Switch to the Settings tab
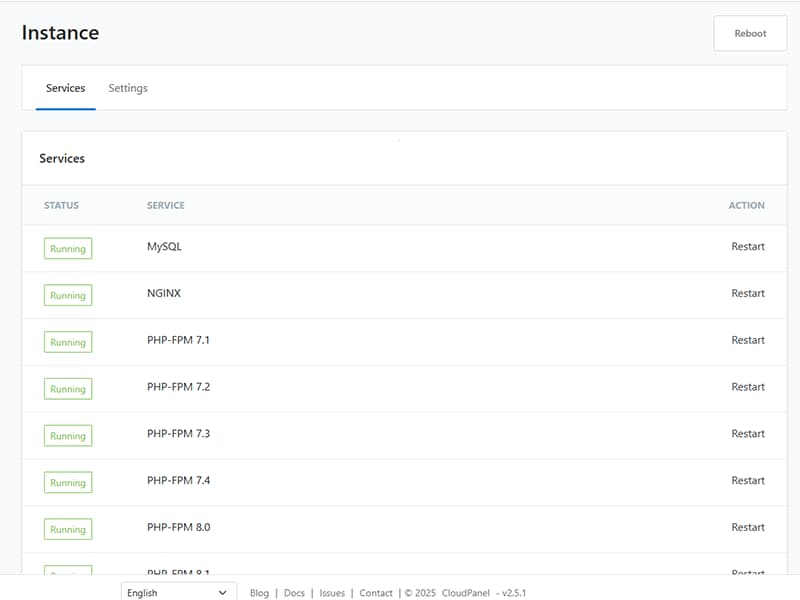Image resolution: width=800 pixels, height=600 pixels. pyautogui.click(x=128, y=88)
